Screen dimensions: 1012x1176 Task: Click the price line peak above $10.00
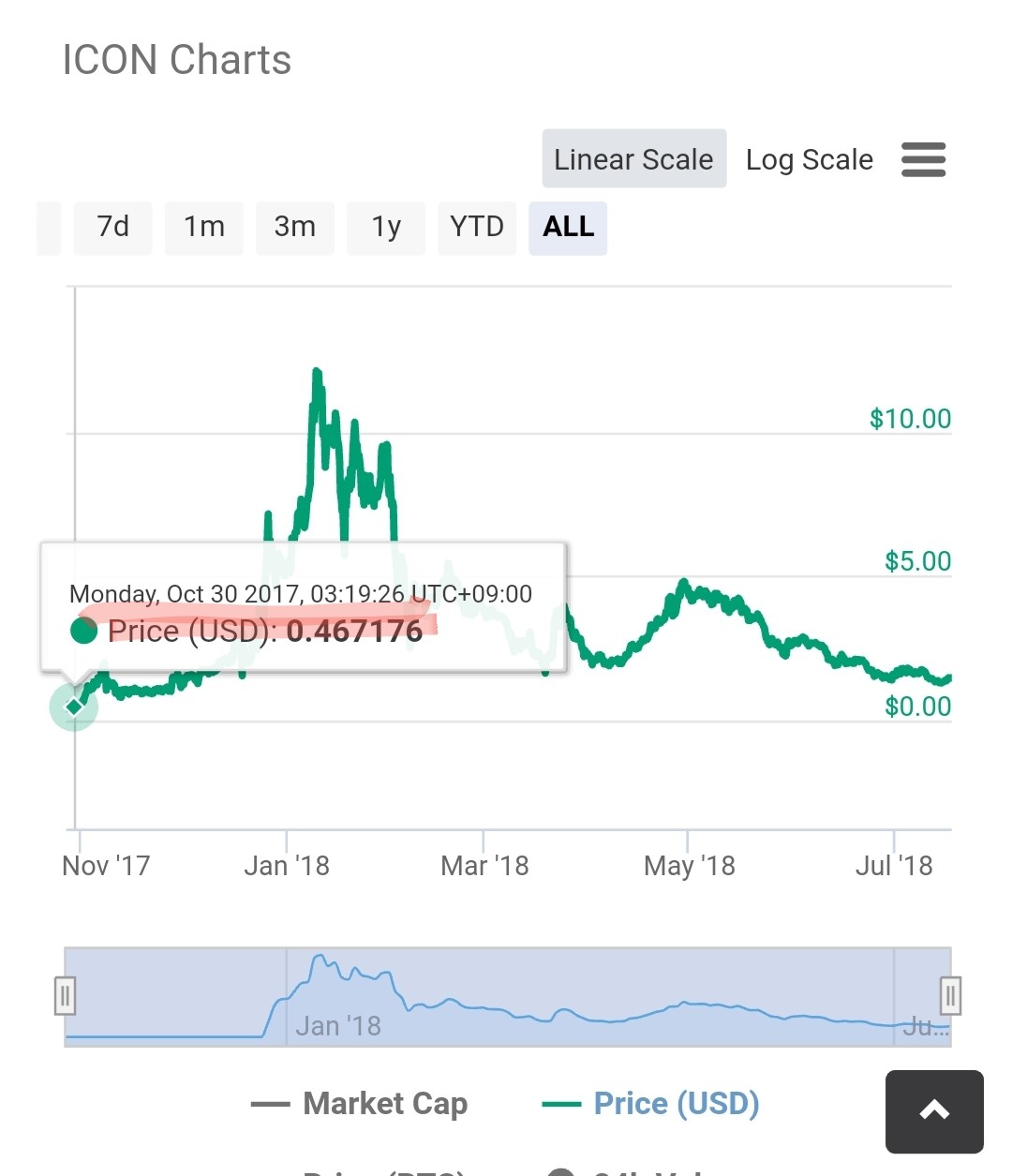click(x=317, y=374)
